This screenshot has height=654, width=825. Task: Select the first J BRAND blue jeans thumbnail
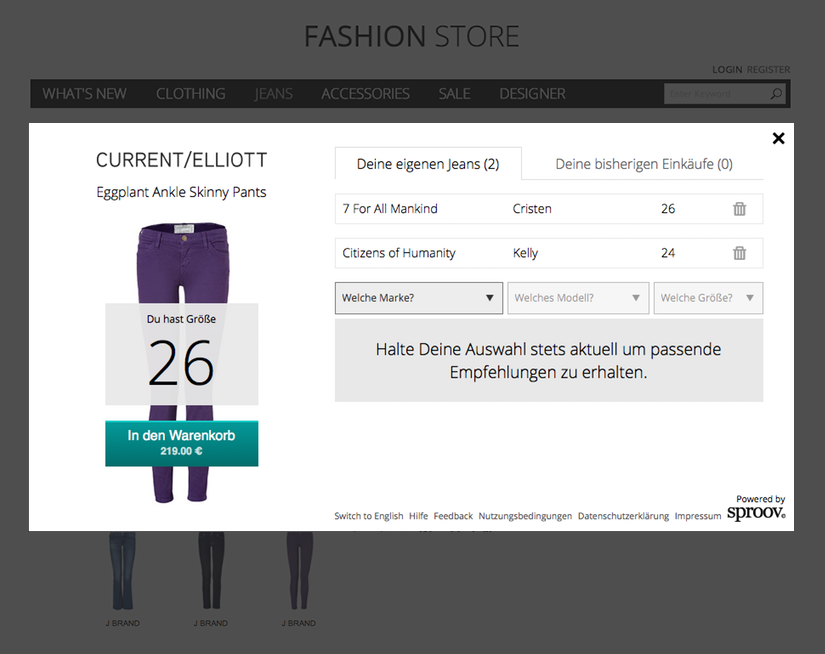pyautogui.click(x=122, y=571)
